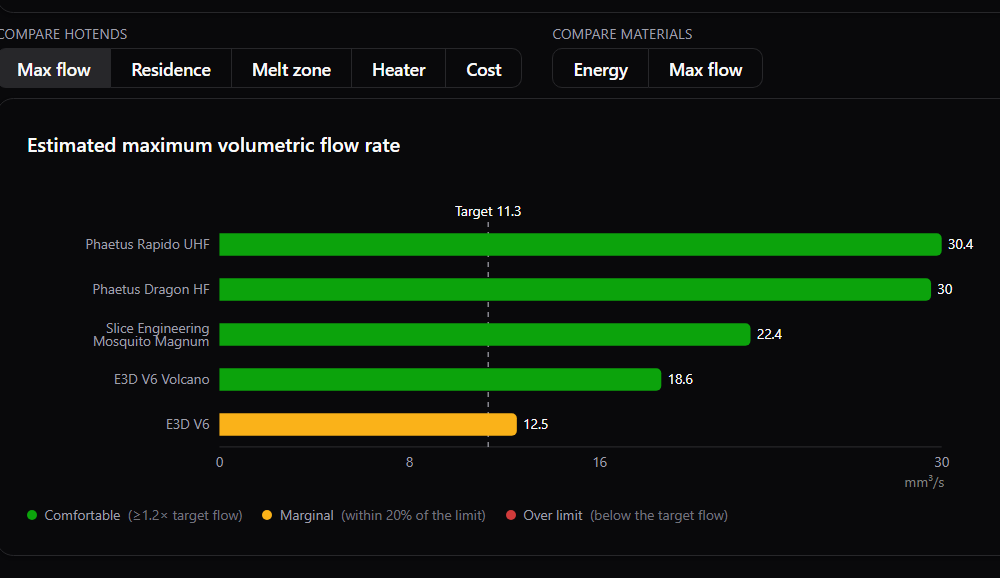Click the Target 11.3 marker label
1000x578 pixels.
488,211
